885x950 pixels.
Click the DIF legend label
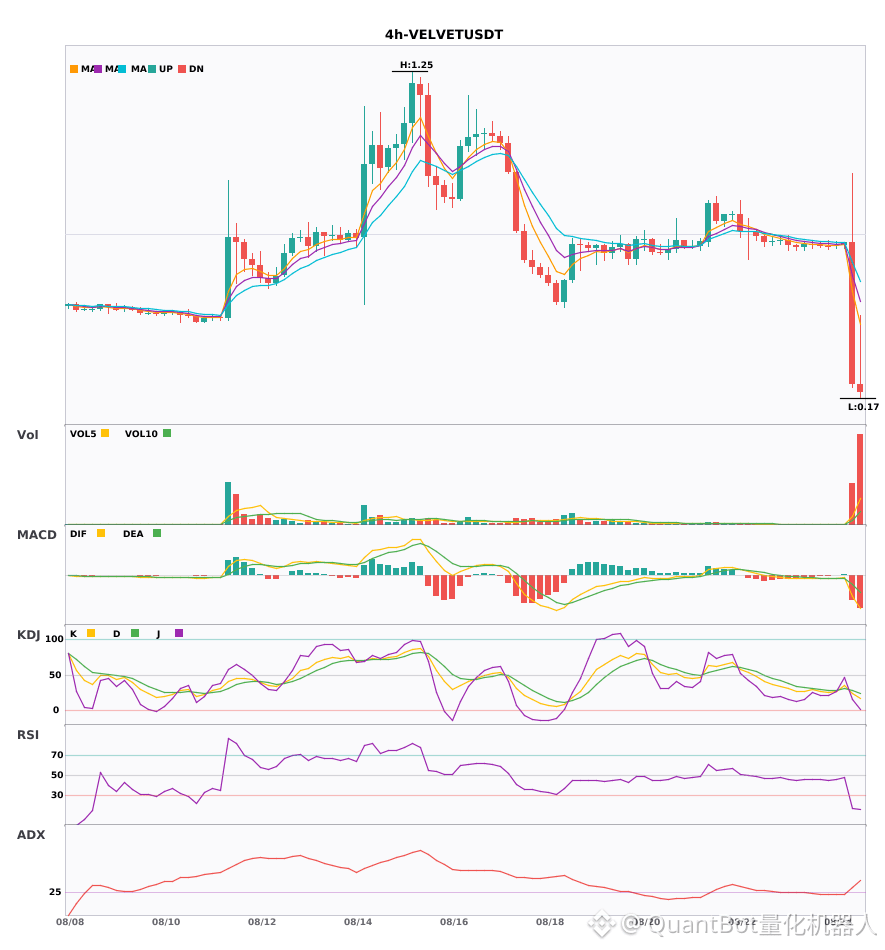click(x=78, y=534)
